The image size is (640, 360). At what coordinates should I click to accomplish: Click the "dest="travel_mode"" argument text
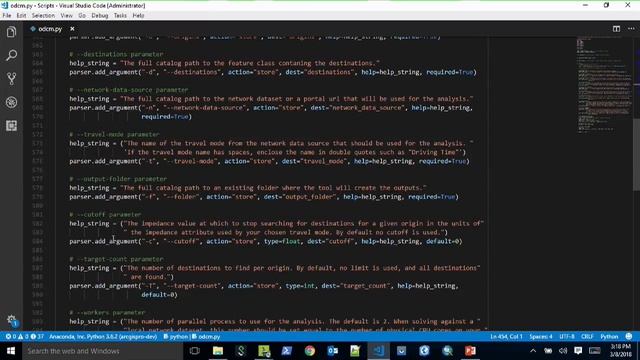(x=314, y=161)
